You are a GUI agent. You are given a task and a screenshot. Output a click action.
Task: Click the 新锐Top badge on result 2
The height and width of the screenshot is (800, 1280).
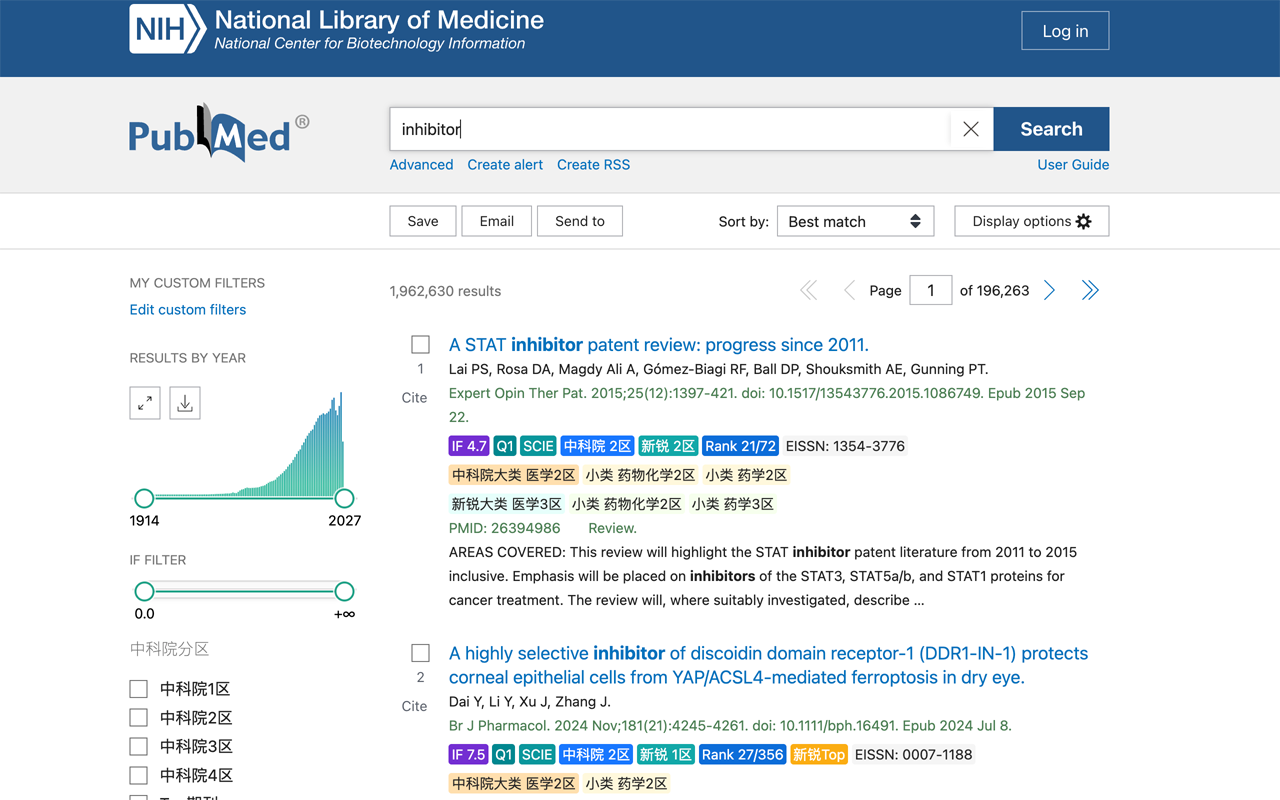tap(819, 755)
